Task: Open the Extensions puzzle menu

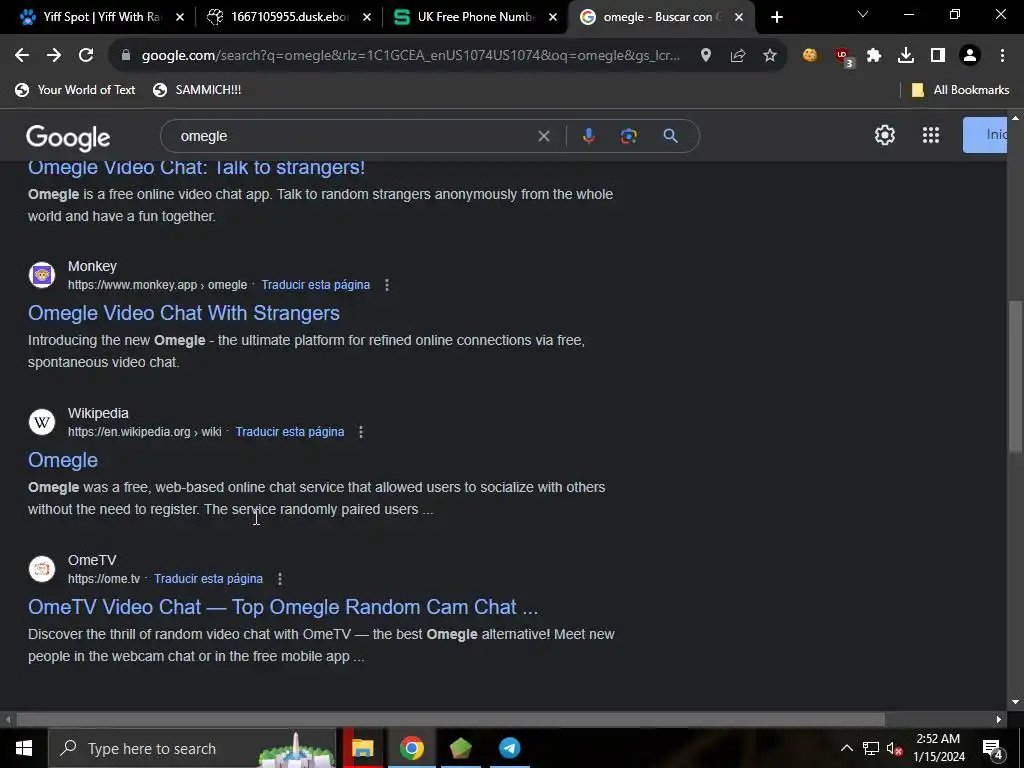Action: click(874, 56)
